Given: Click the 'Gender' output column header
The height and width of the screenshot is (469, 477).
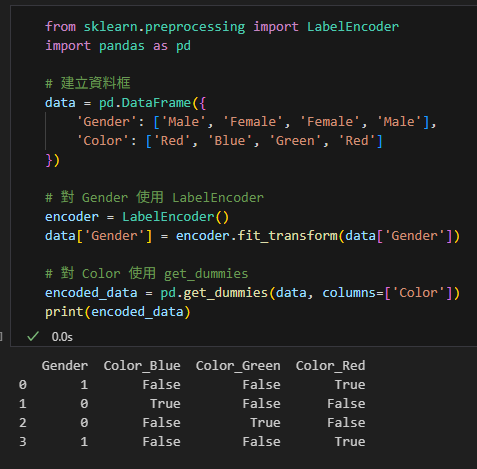Looking at the screenshot, I should tap(65, 366).
